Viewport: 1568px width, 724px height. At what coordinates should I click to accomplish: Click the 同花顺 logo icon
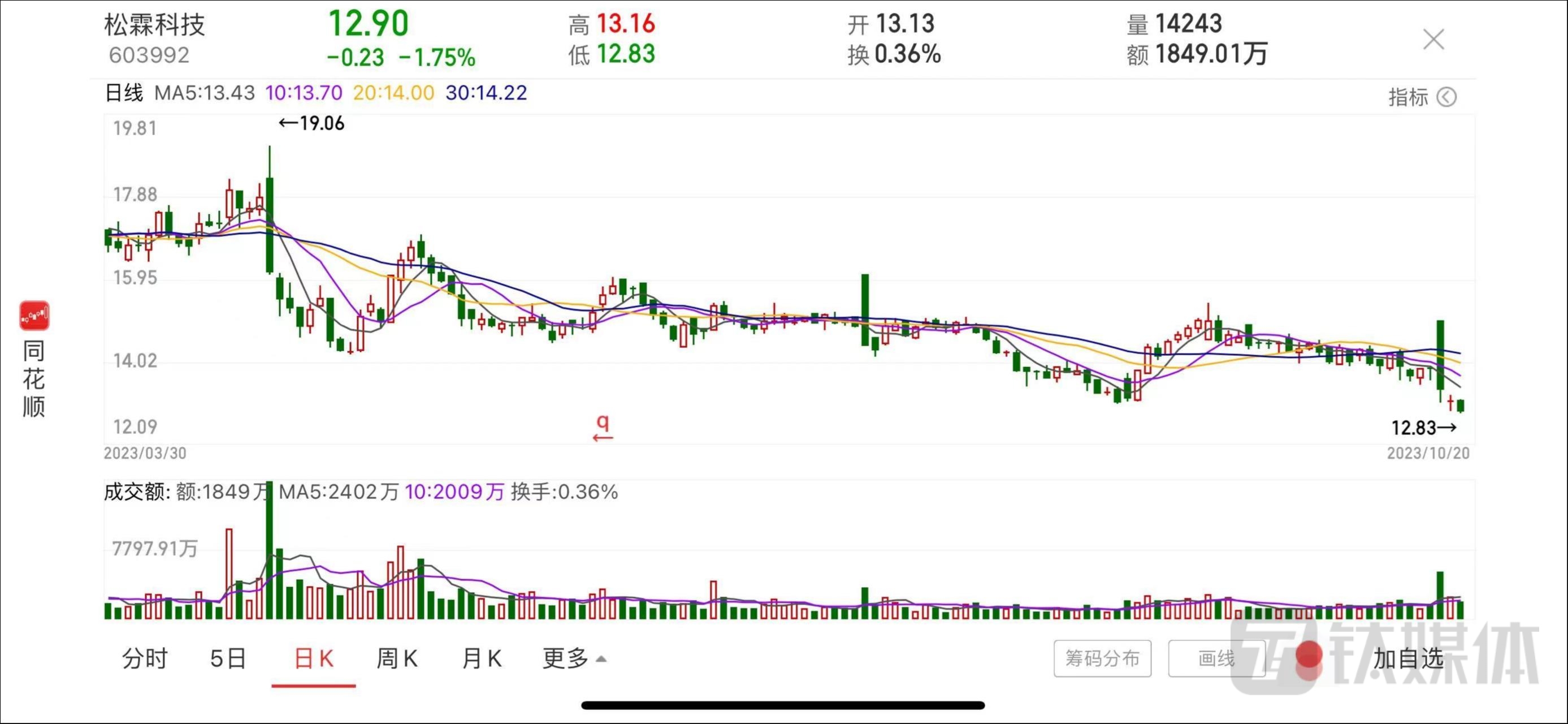34,316
